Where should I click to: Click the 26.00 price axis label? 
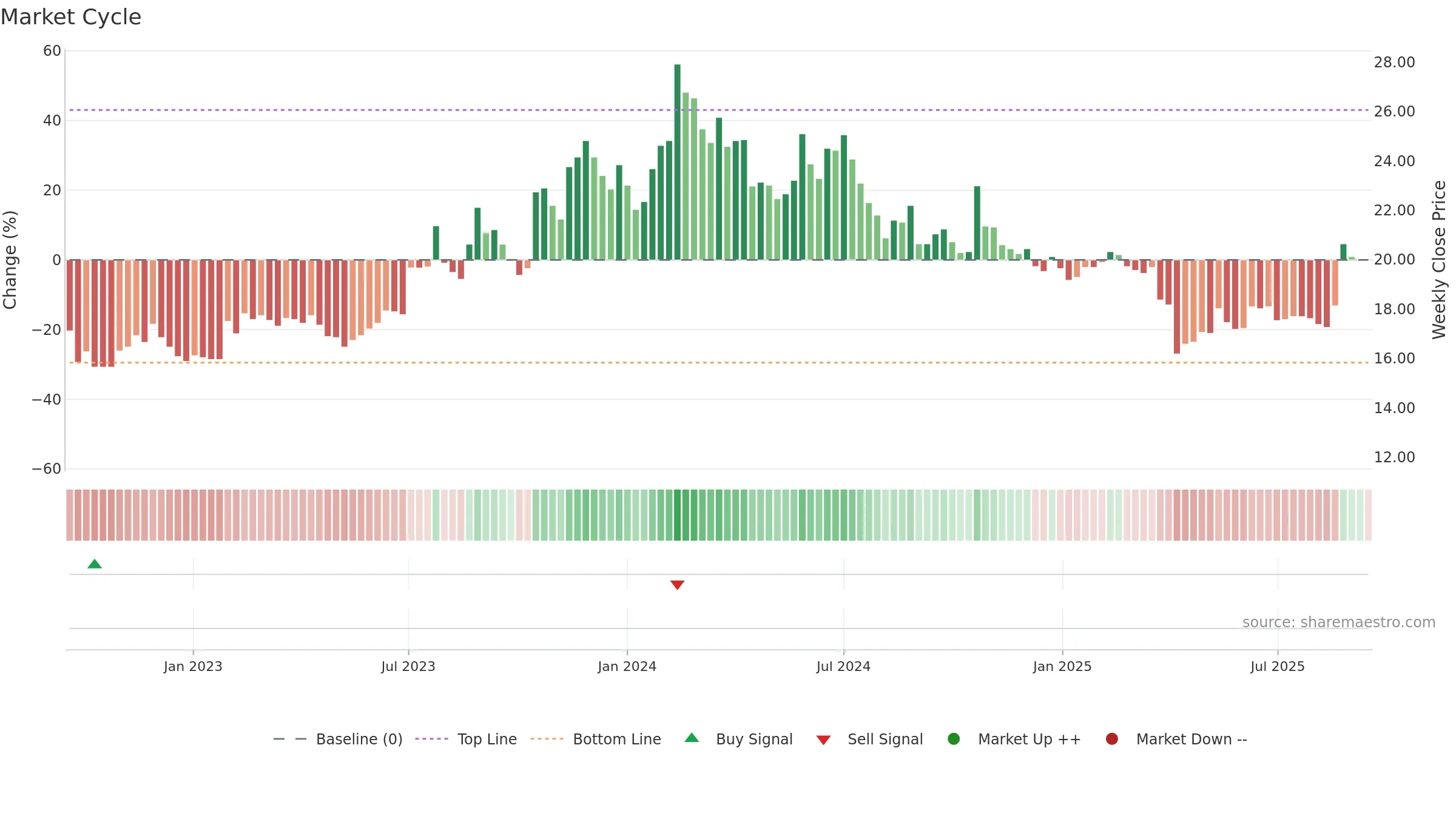tap(1394, 111)
